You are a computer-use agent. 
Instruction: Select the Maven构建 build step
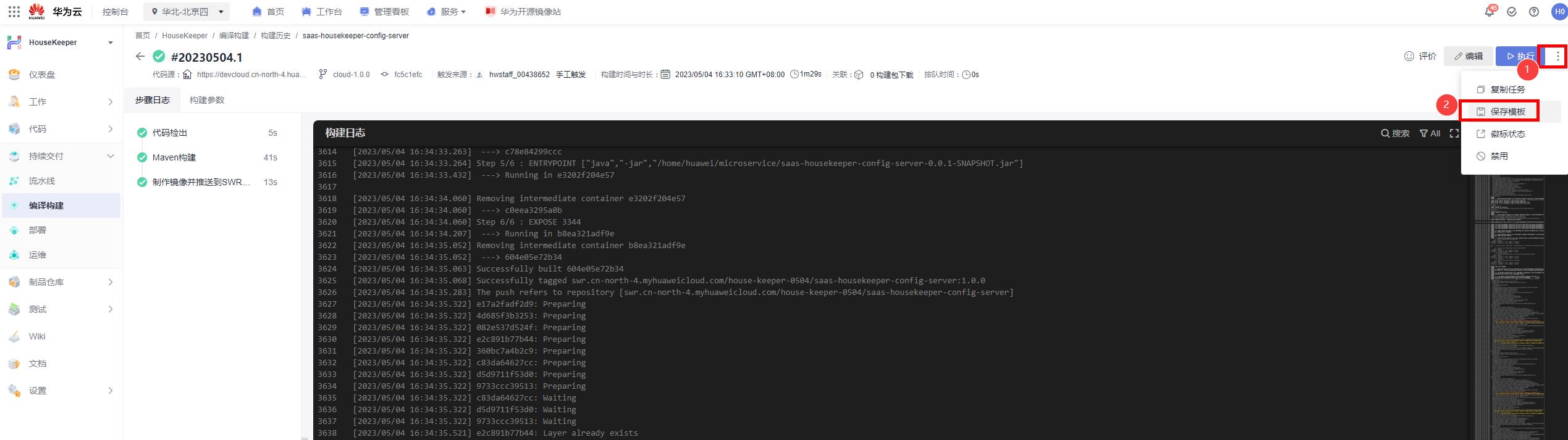[174, 157]
